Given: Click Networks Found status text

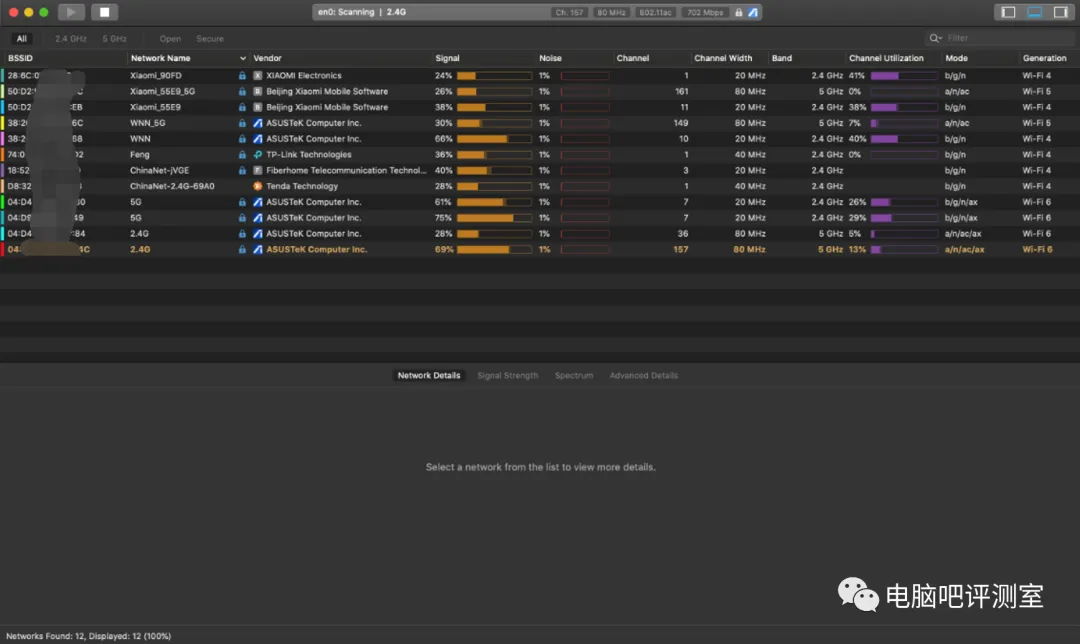Looking at the screenshot, I should [x=88, y=636].
